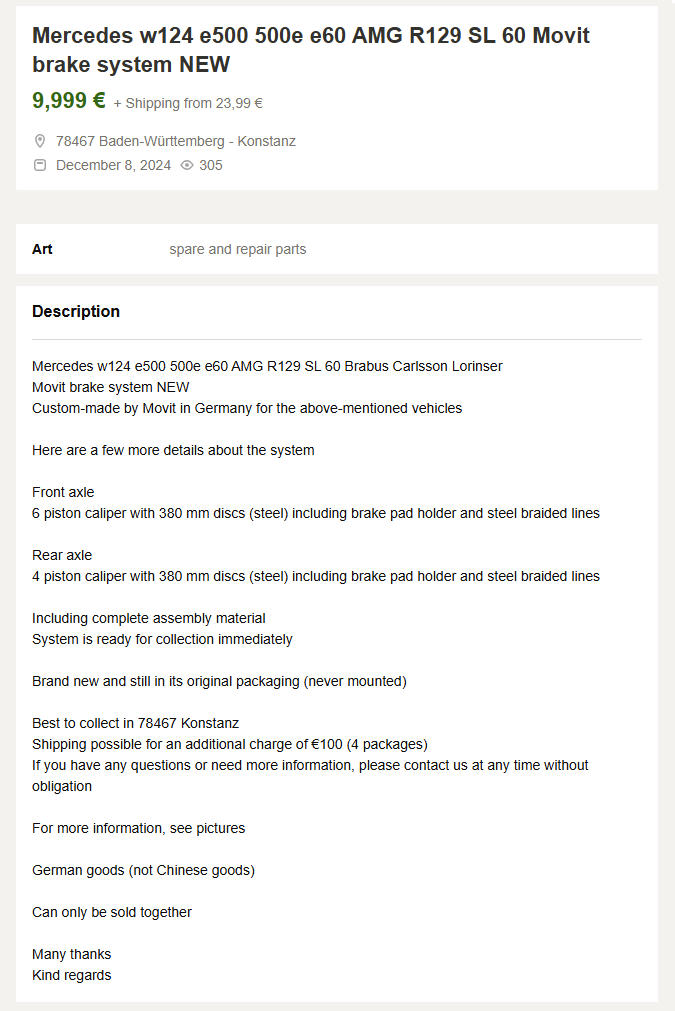Click the Description heading
Screen dimensions: 675x1011
(x=76, y=311)
